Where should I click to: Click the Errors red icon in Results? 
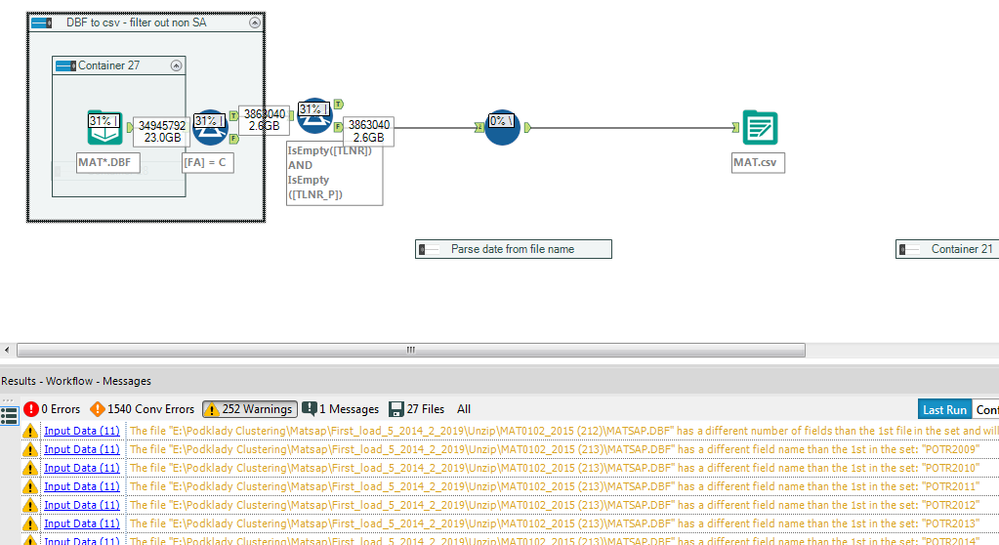tap(31, 409)
